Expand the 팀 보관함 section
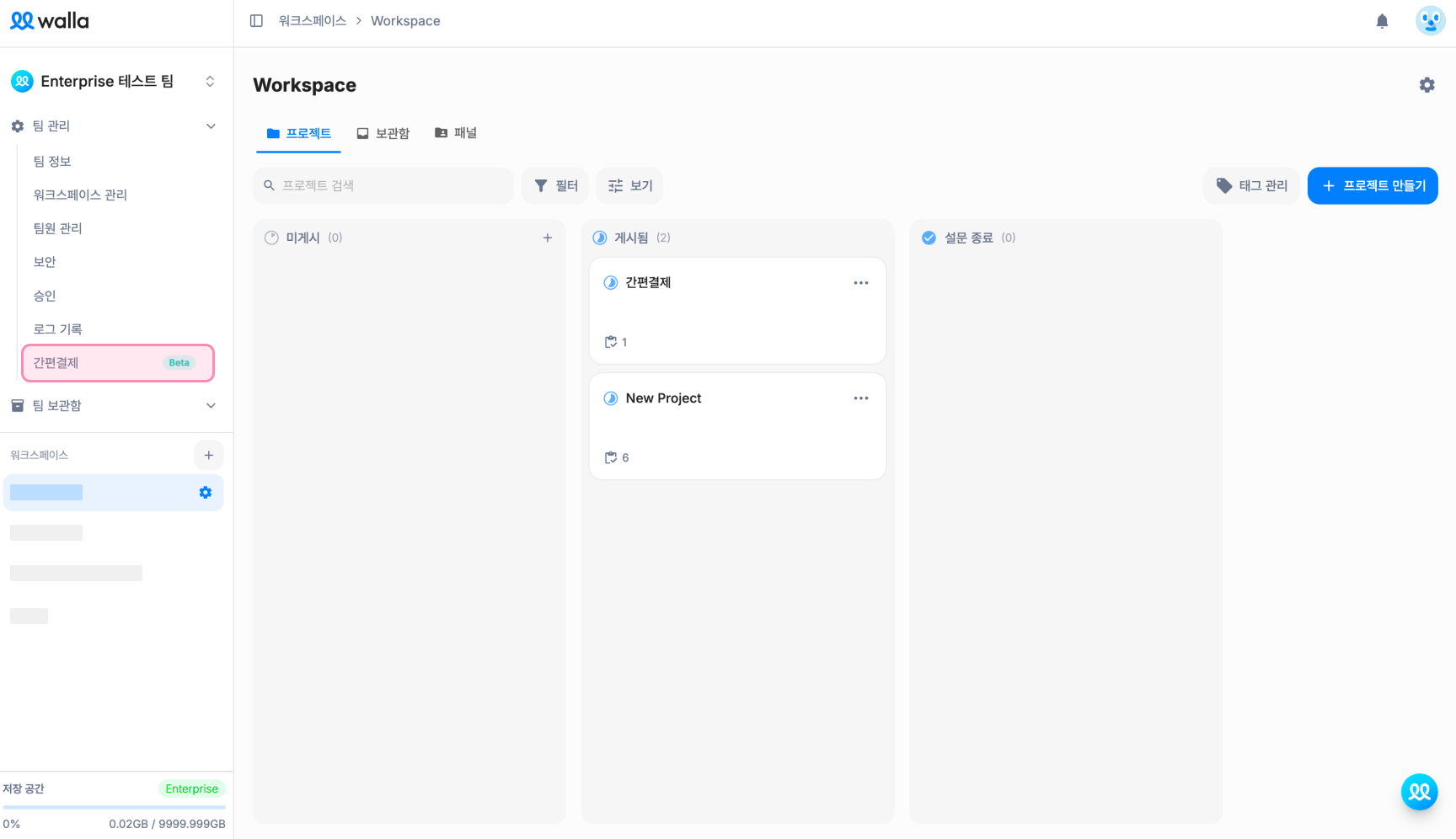 point(211,406)
